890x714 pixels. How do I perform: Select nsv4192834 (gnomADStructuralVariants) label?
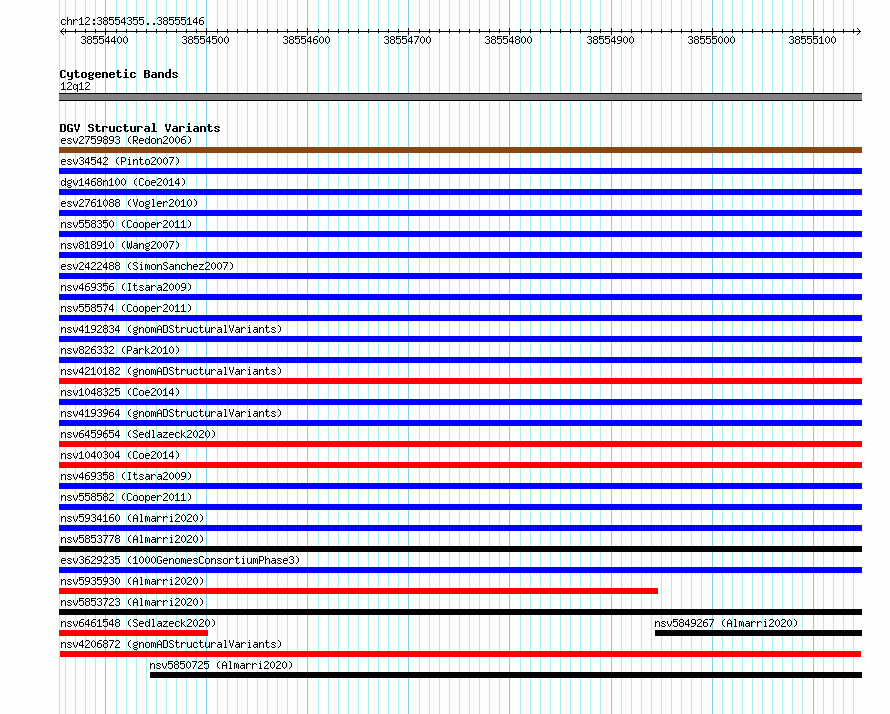pos(171,329)
